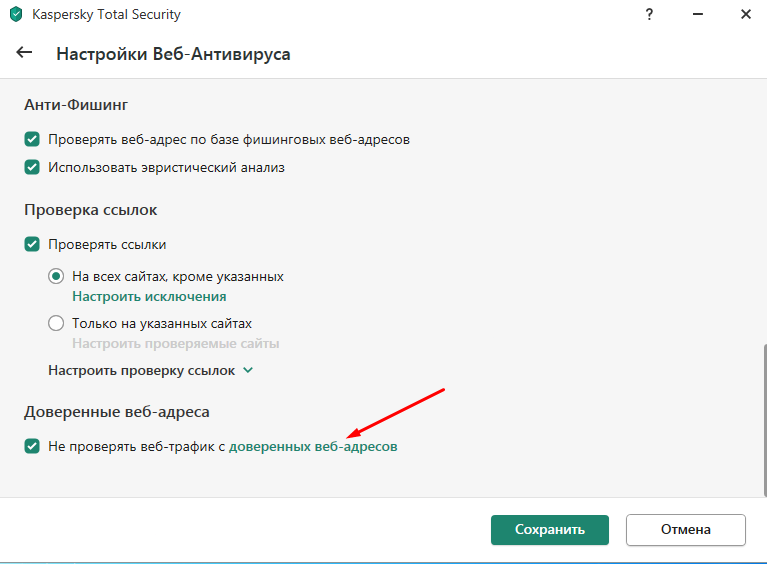Open 'Настроить исключения' link
This screenshot has height=564, width=767.
coord(149,296)
